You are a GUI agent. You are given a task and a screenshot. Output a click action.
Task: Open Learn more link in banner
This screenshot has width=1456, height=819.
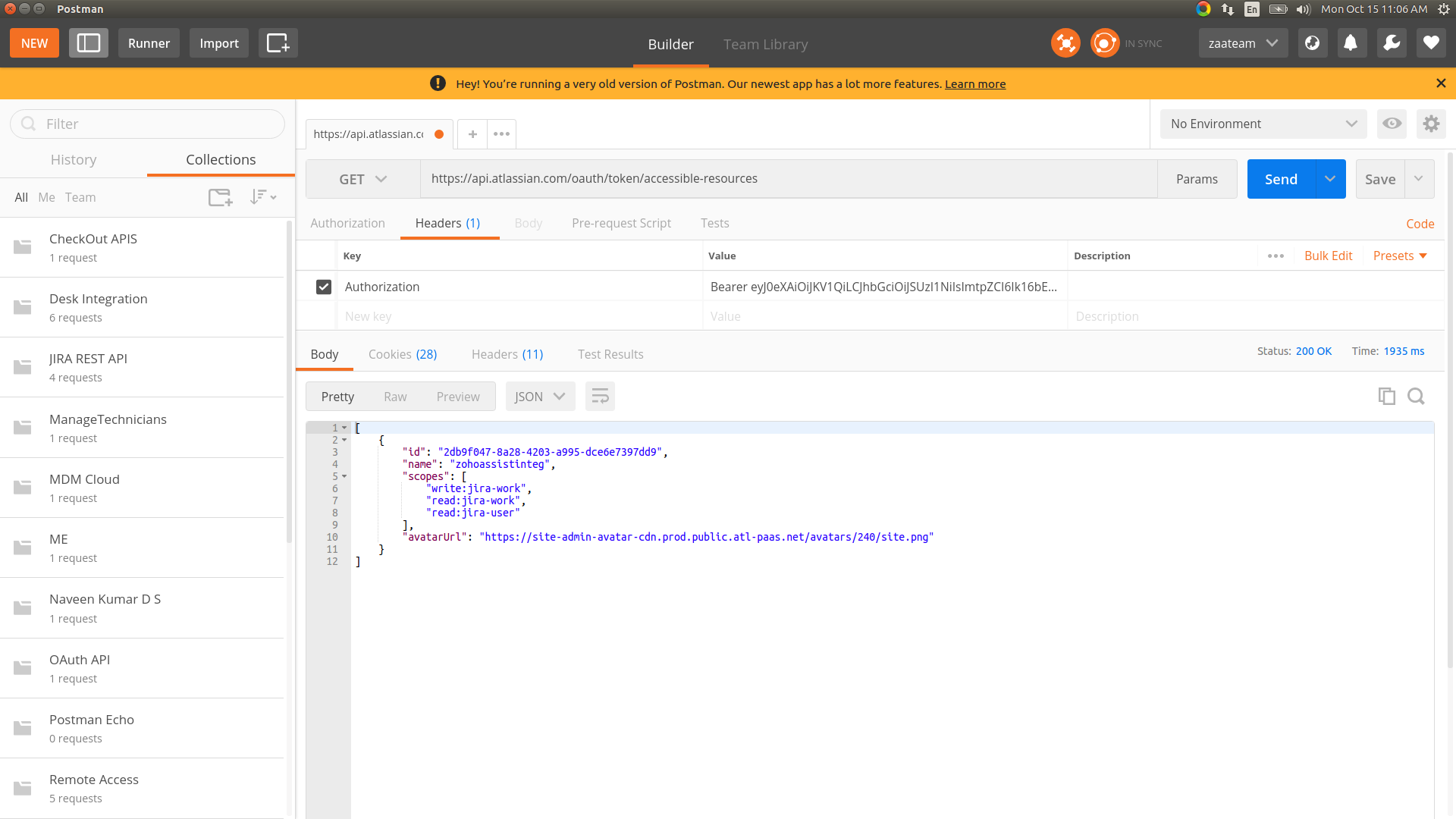[x=974, y=84]
